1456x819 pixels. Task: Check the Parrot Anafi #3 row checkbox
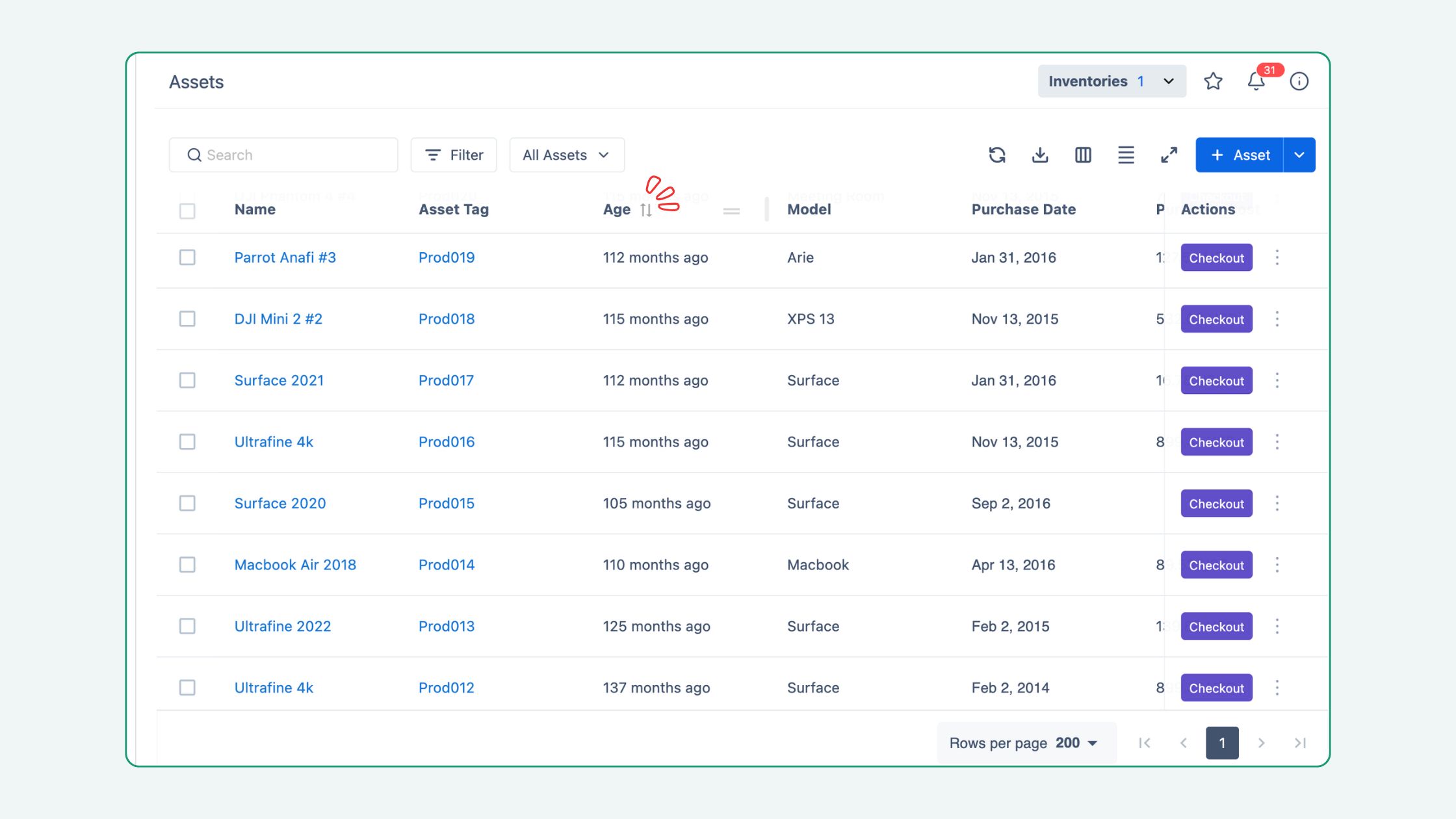coord(187,257)
